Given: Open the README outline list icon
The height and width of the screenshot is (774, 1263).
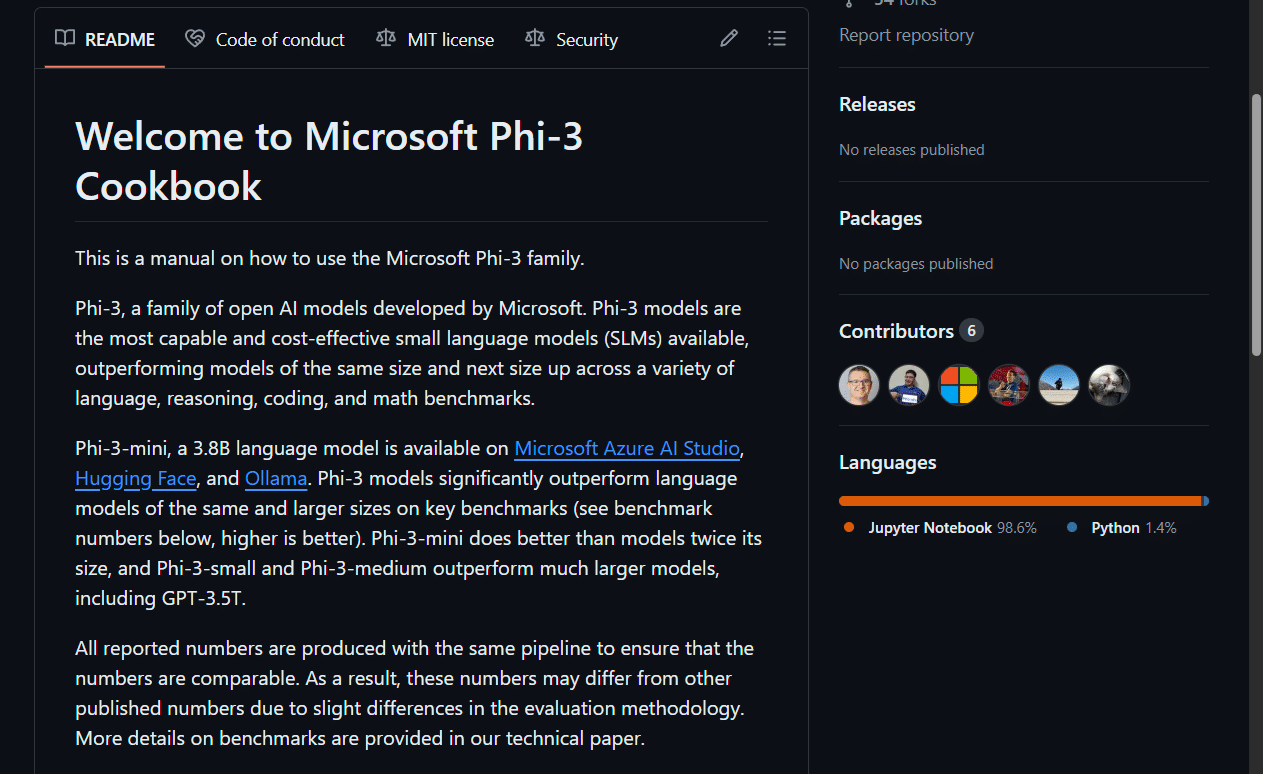Looking at the screenshot, I should pyautogui.click(x=777, y=38).
